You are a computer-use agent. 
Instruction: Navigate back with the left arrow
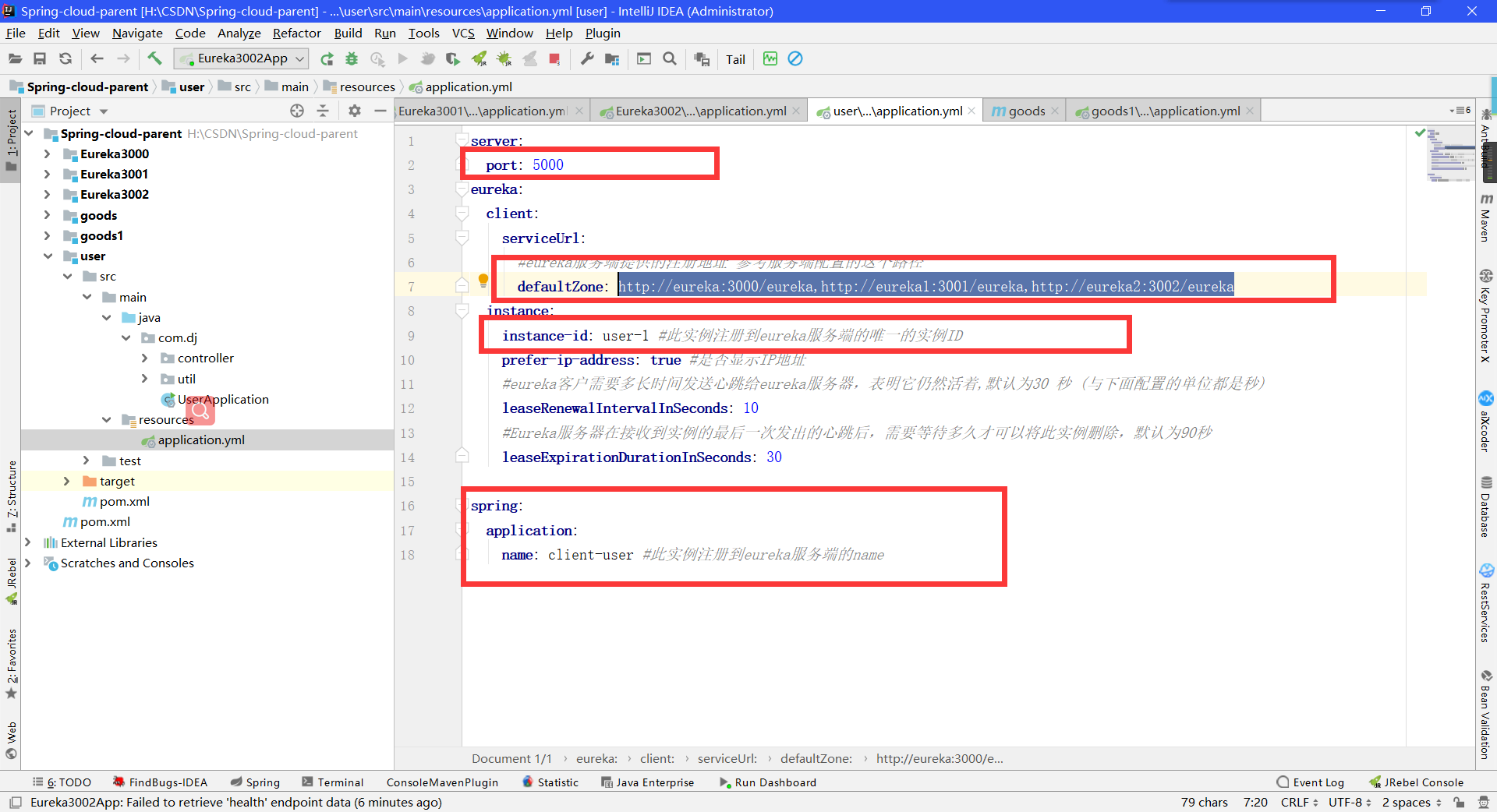97,59
